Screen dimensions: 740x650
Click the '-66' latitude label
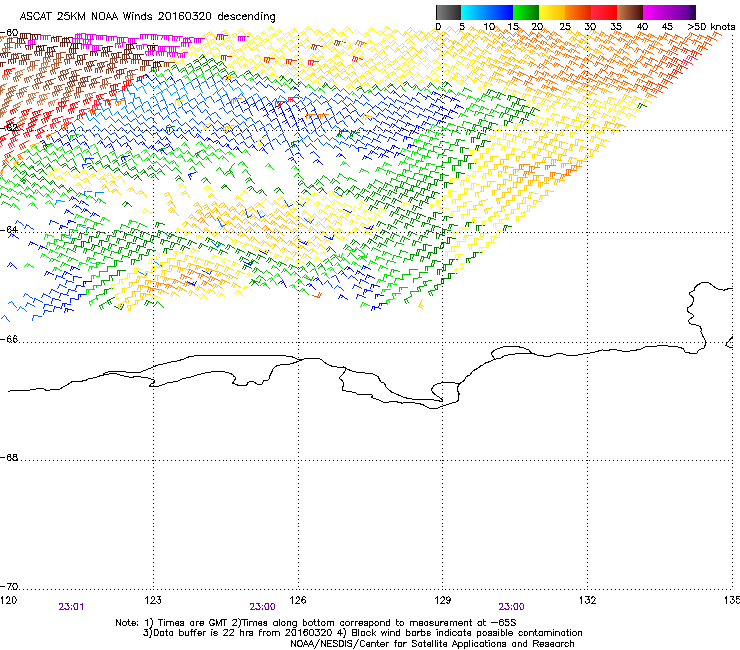9,339
